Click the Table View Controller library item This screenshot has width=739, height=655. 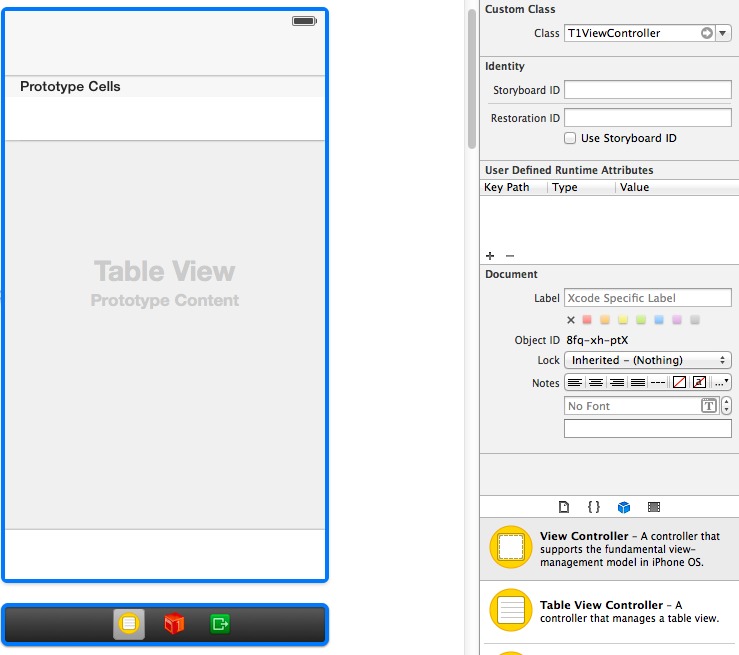click(609, 611)
